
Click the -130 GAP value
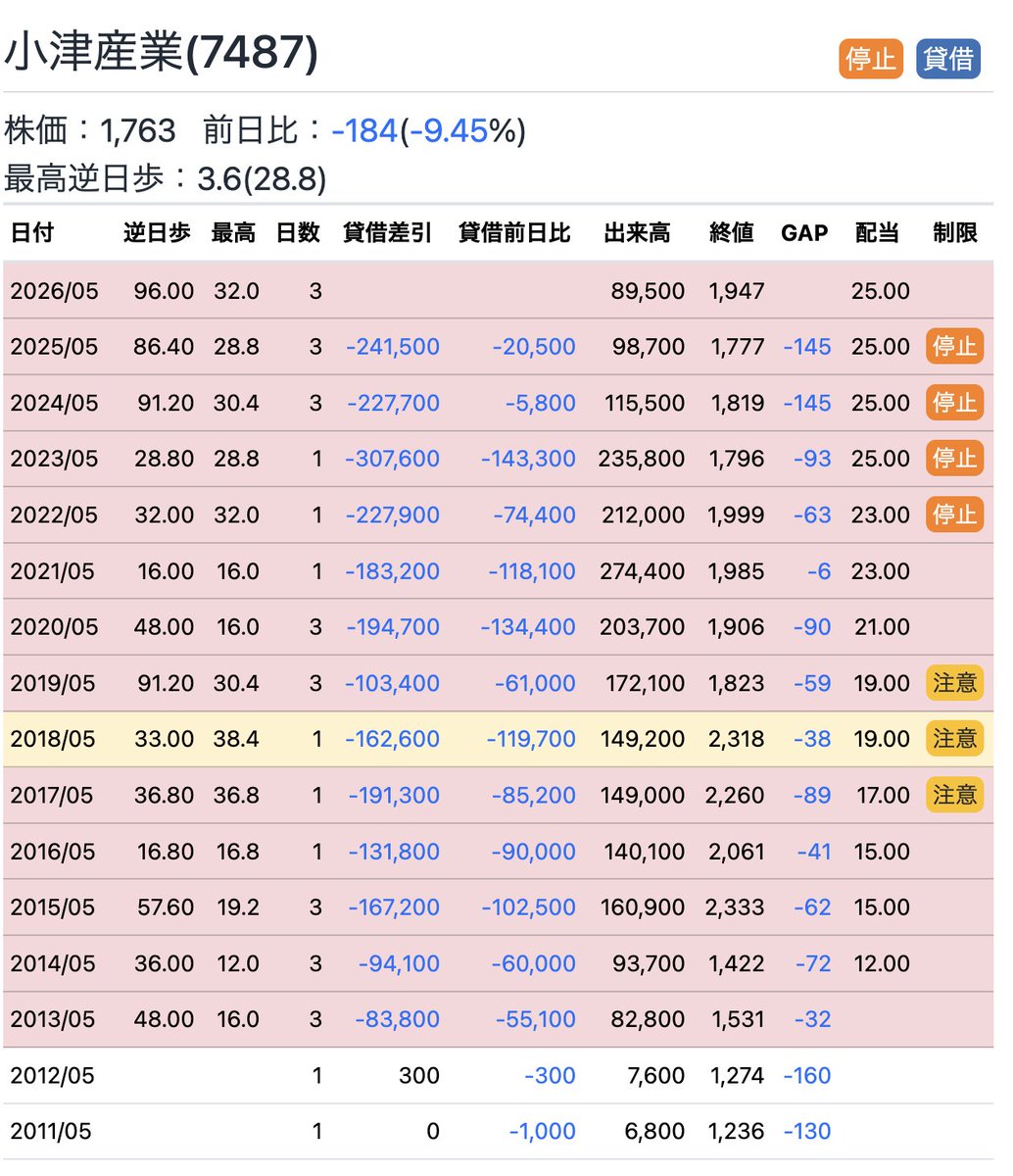coord(807,1131)
